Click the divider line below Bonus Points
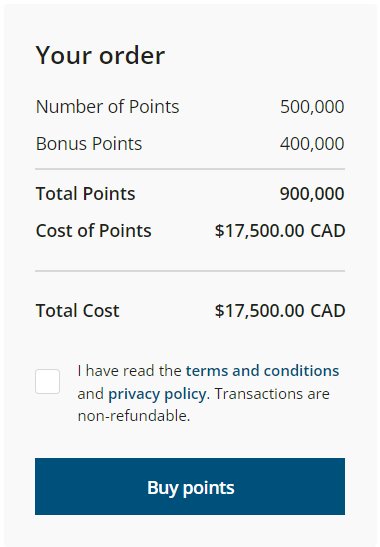This screenshot has width=380, height=547. pos(190,169)
